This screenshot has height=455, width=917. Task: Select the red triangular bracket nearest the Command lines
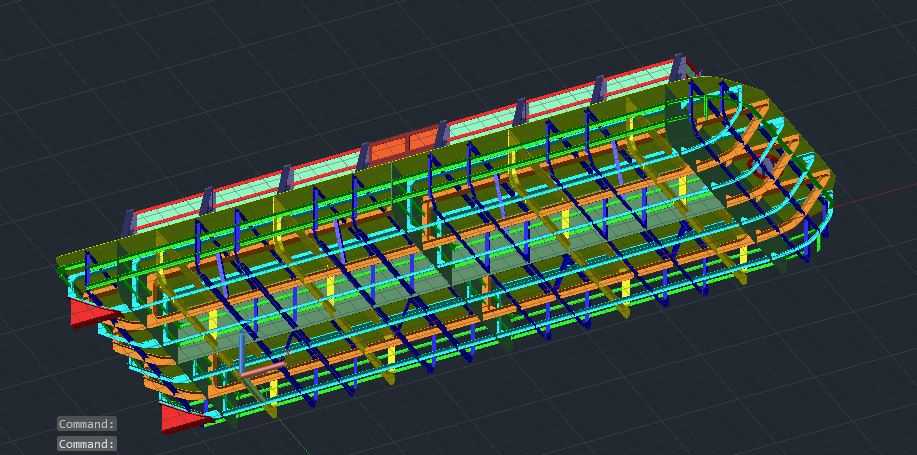pos(184,418)
